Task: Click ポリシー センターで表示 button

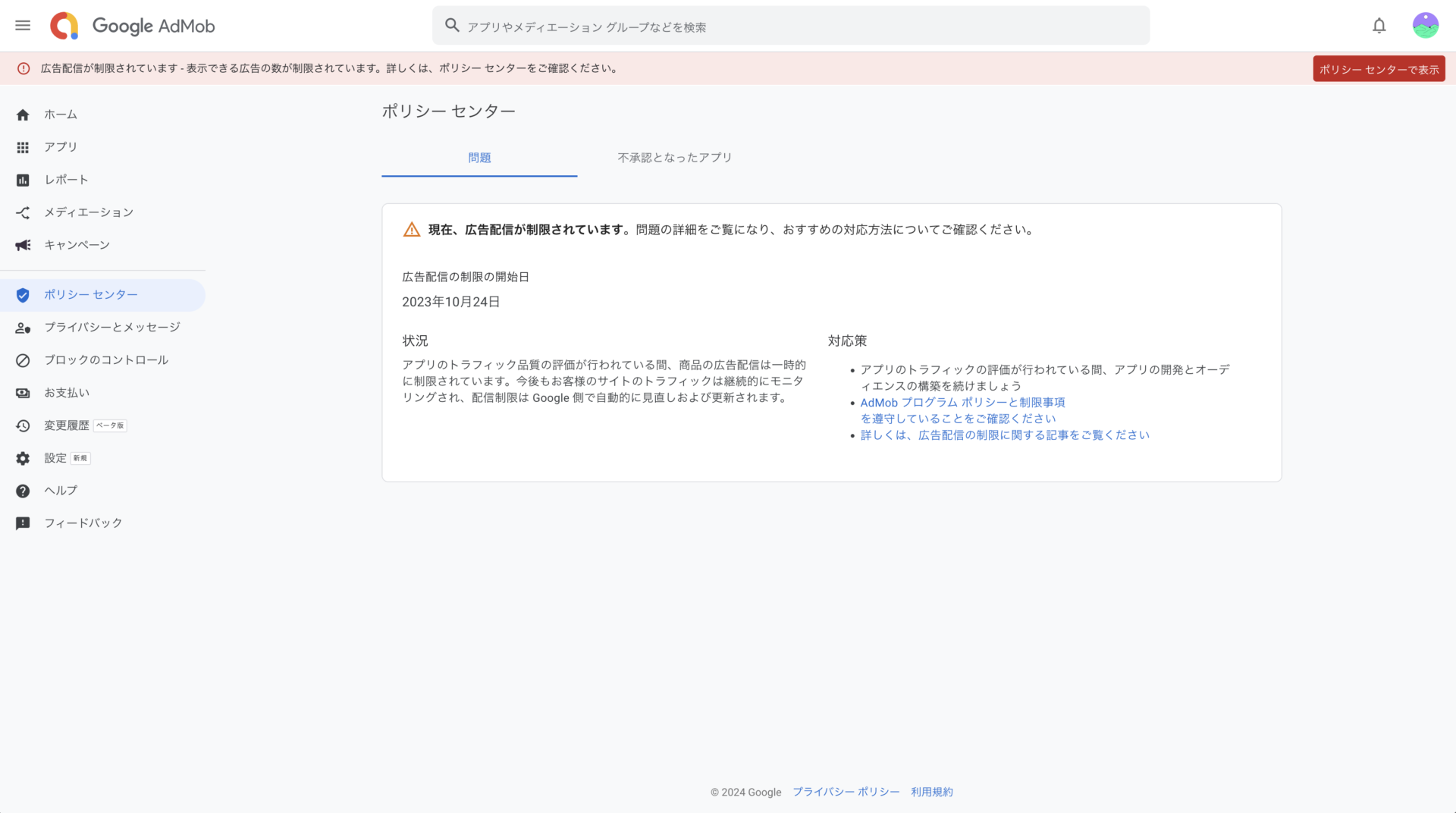Action: point(1379,69)
